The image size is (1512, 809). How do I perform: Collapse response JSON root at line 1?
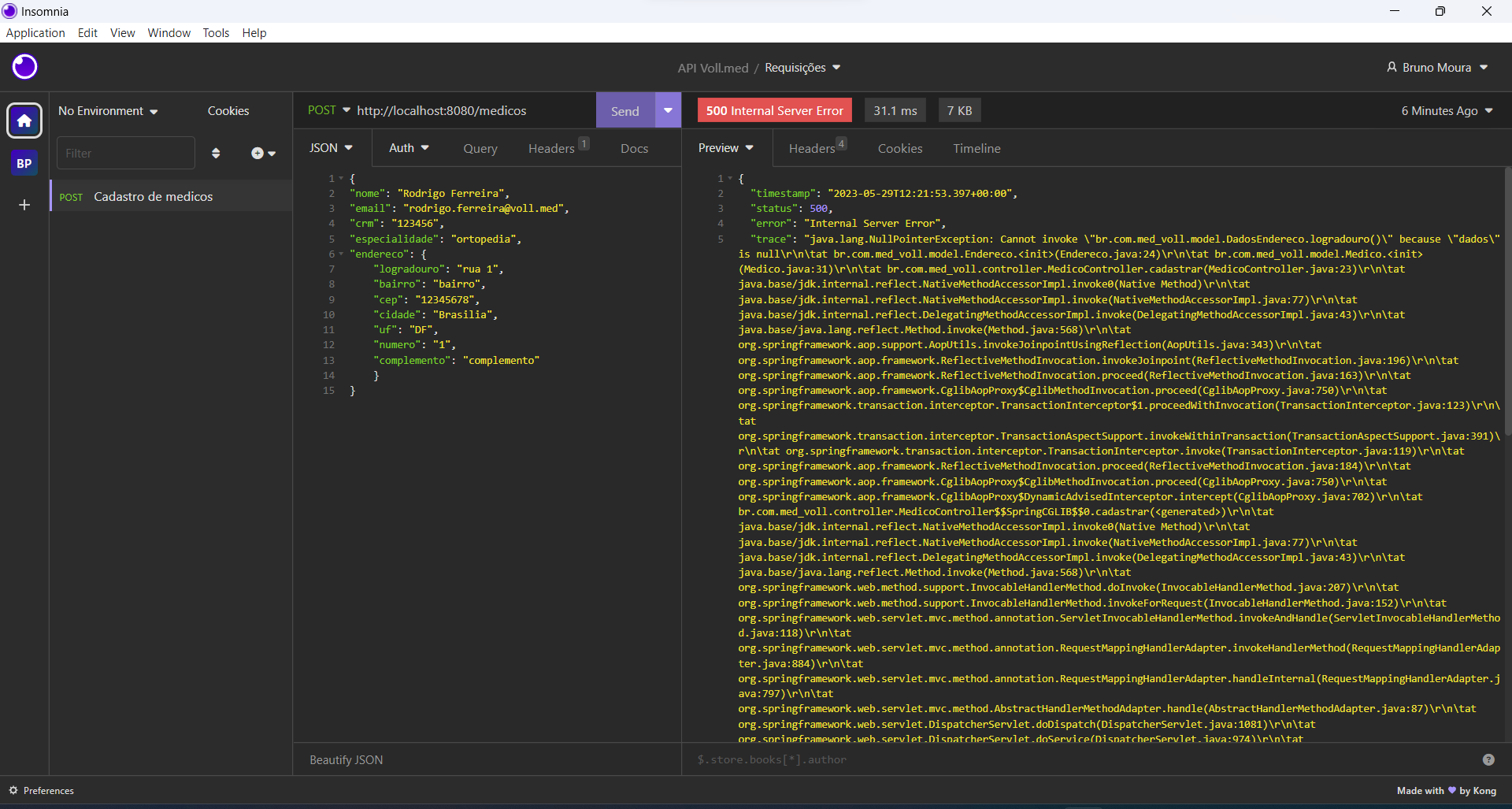730,179
